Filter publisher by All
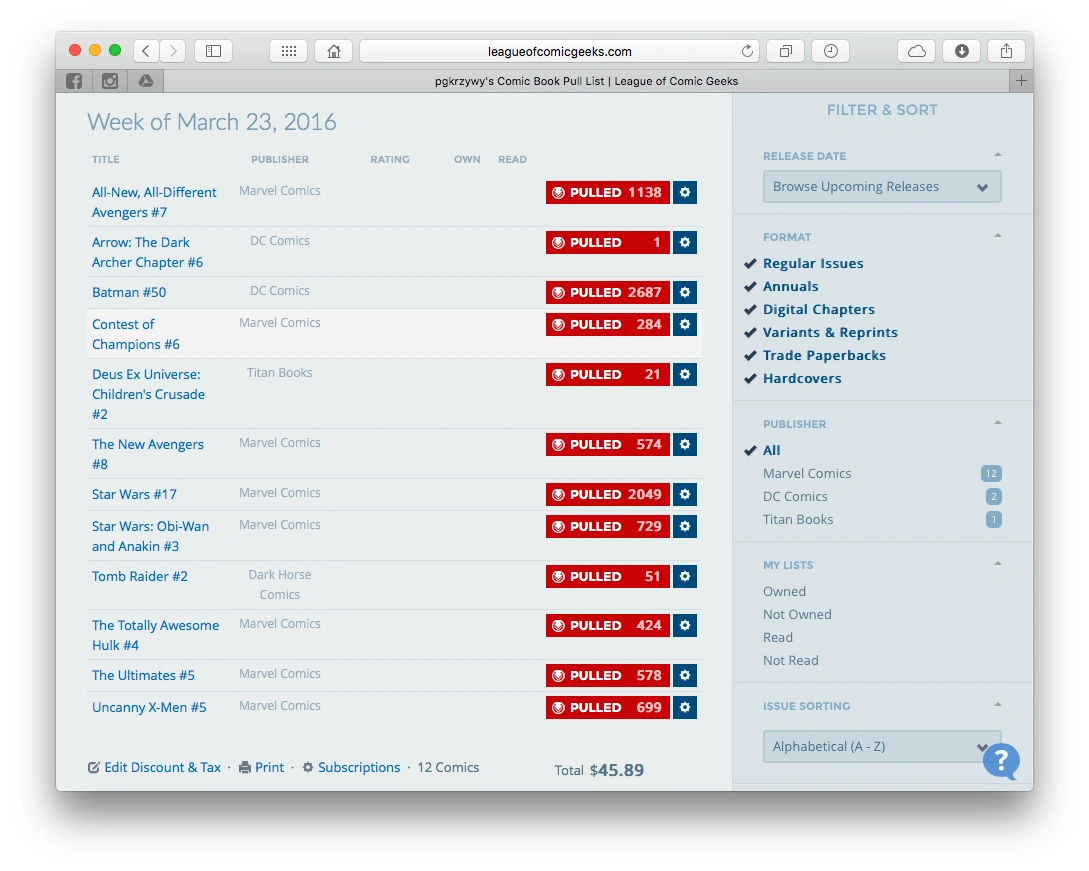The width and height of the screenshot is (1089, 871). click(x=772, y=450)
